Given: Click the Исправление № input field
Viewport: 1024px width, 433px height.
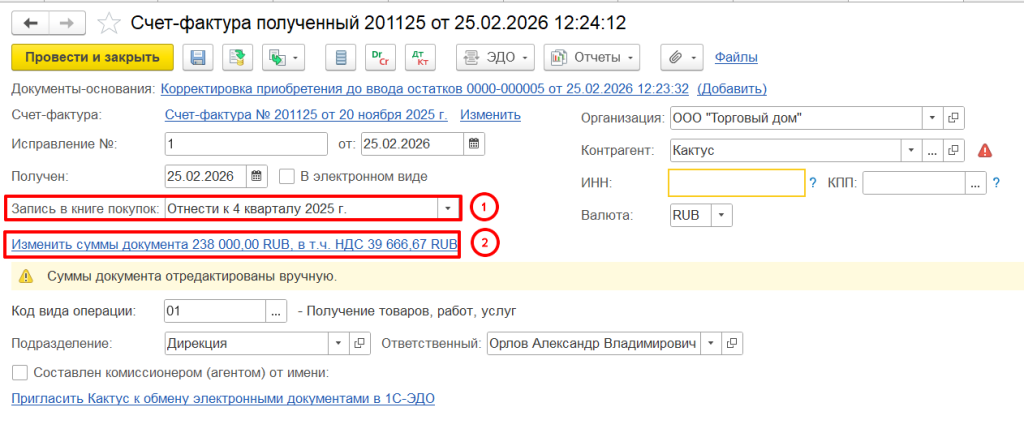Looking at the screenshot, I should 246,144.
